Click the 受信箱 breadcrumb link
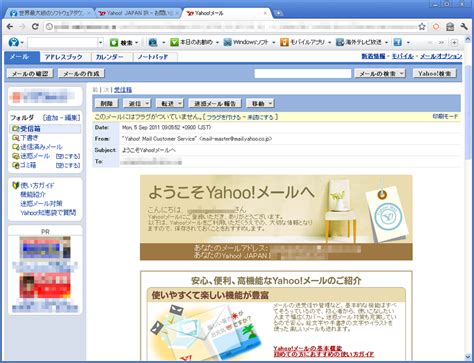The image size is (474, 363). click(123, 90)
